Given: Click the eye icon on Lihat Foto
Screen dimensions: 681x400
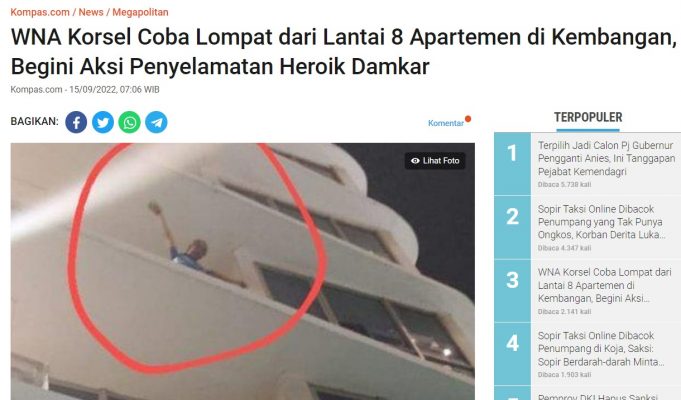Looking at the screenshot, I should [x=415, y=161].
